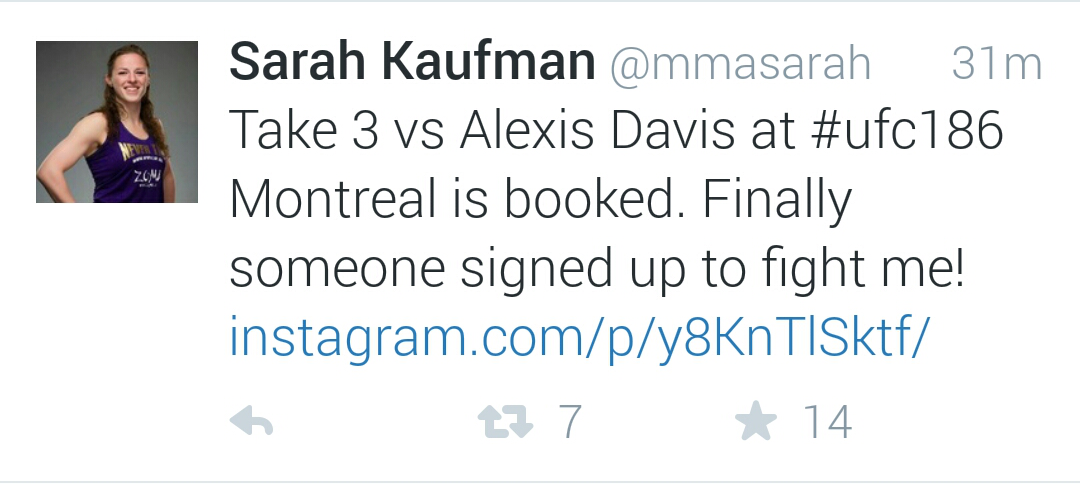Click empty space right of the favorite count

(x=960, y=424)
